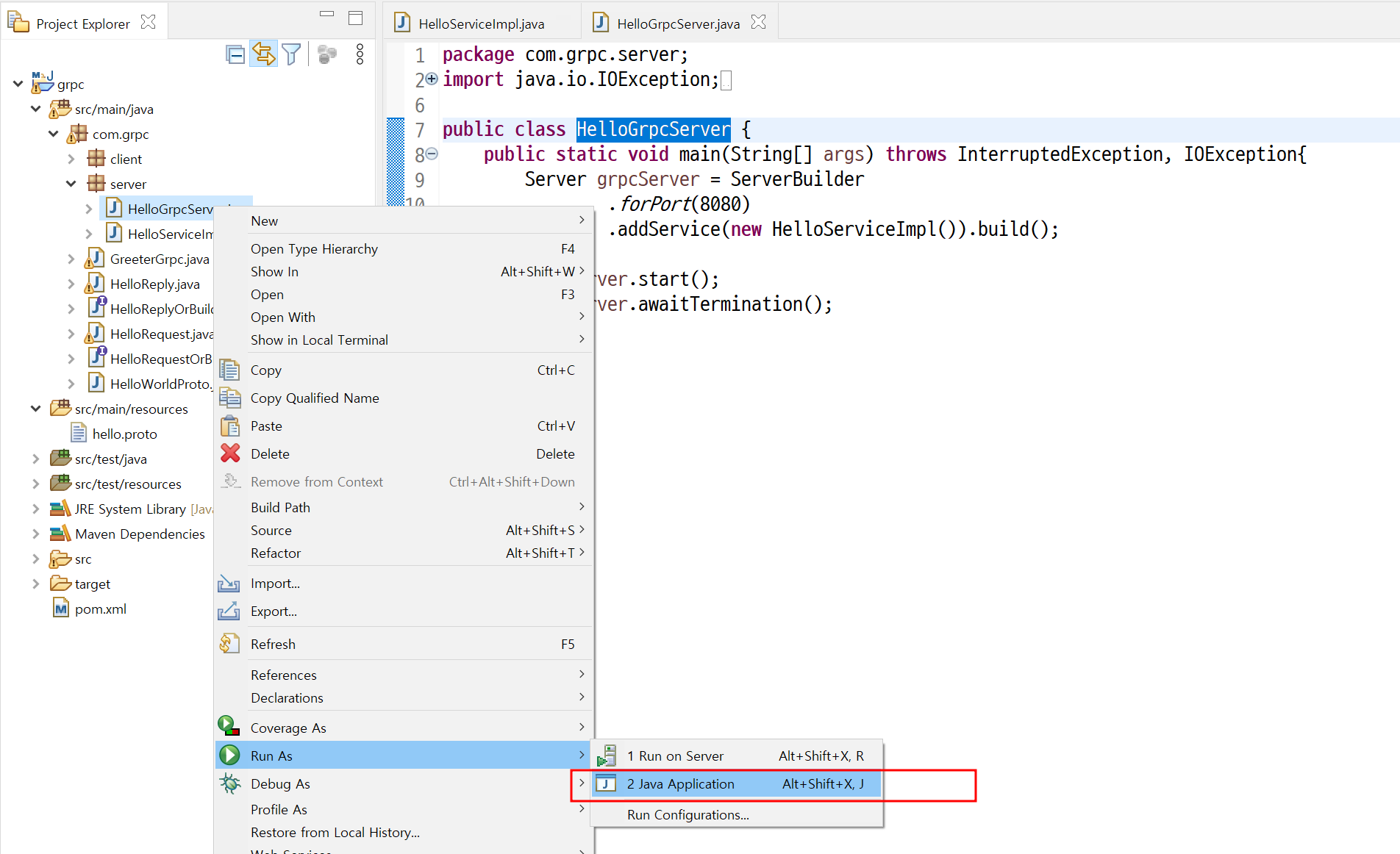Click the Debug As bug icon
Image resolution: width=1400 pixels, height=854 pixels.
pyautogui.click(x=230, y=783)
